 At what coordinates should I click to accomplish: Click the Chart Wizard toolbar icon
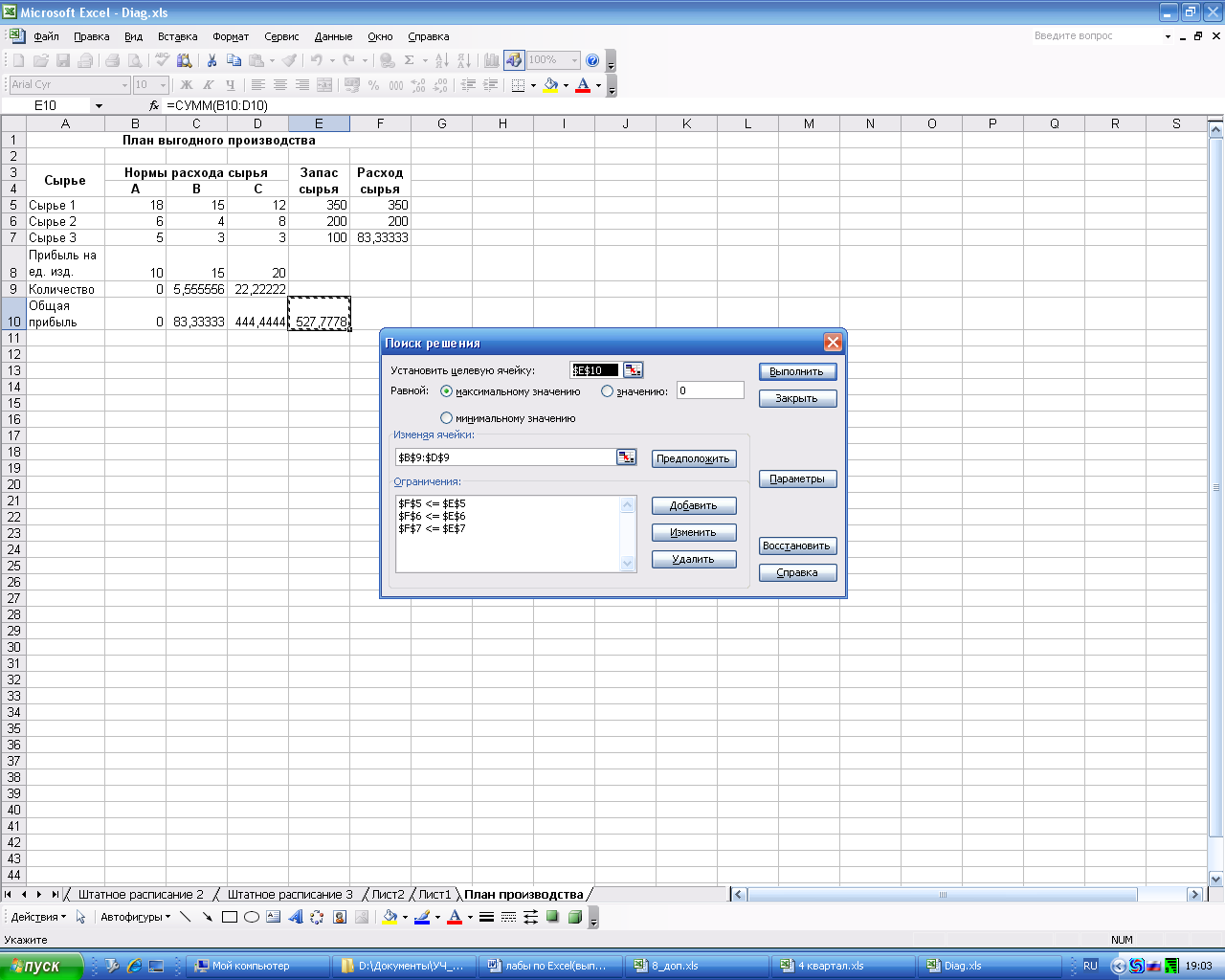(x=492, y=60)
